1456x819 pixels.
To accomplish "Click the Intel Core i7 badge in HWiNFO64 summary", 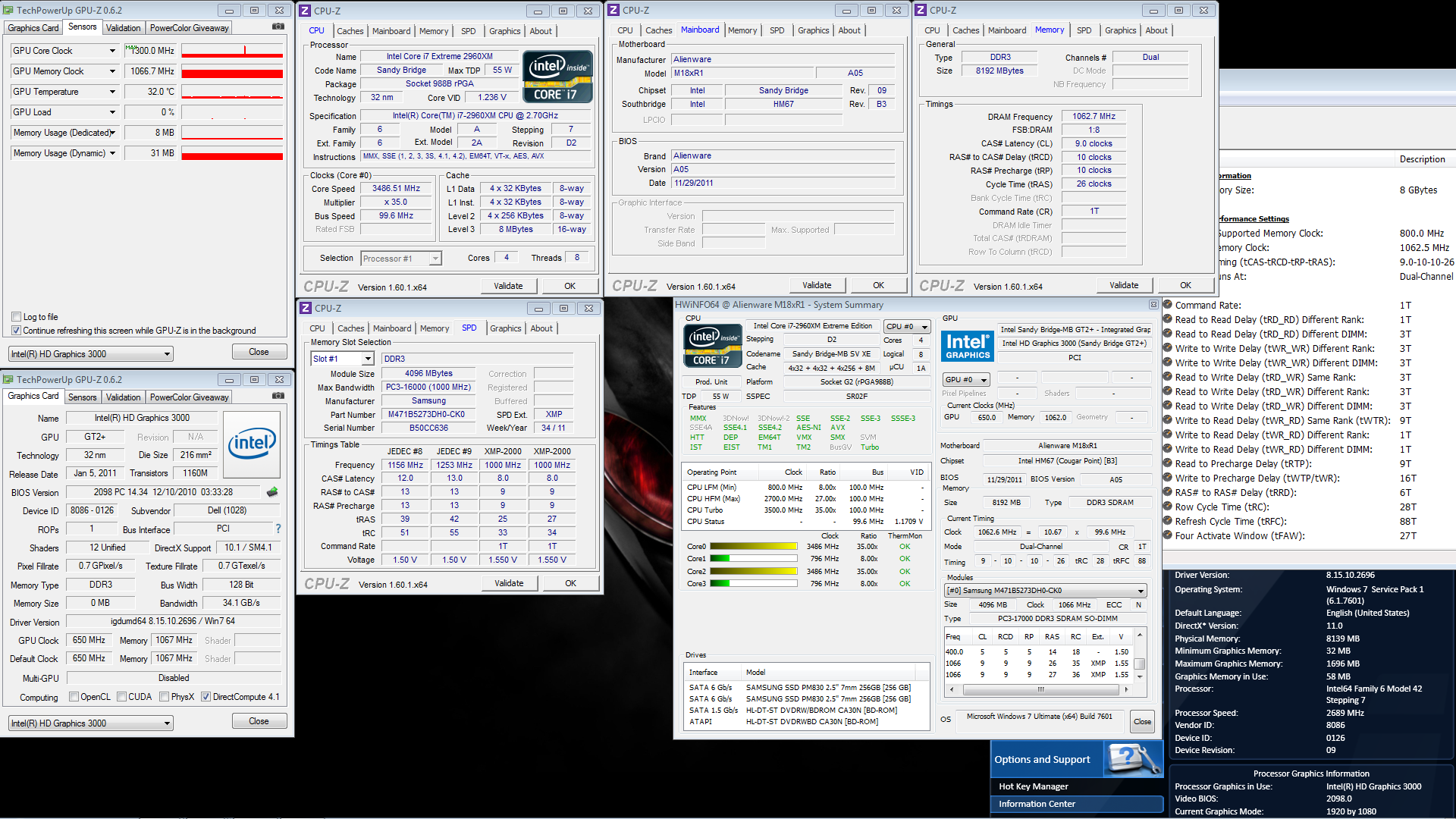I will point(711,345).
